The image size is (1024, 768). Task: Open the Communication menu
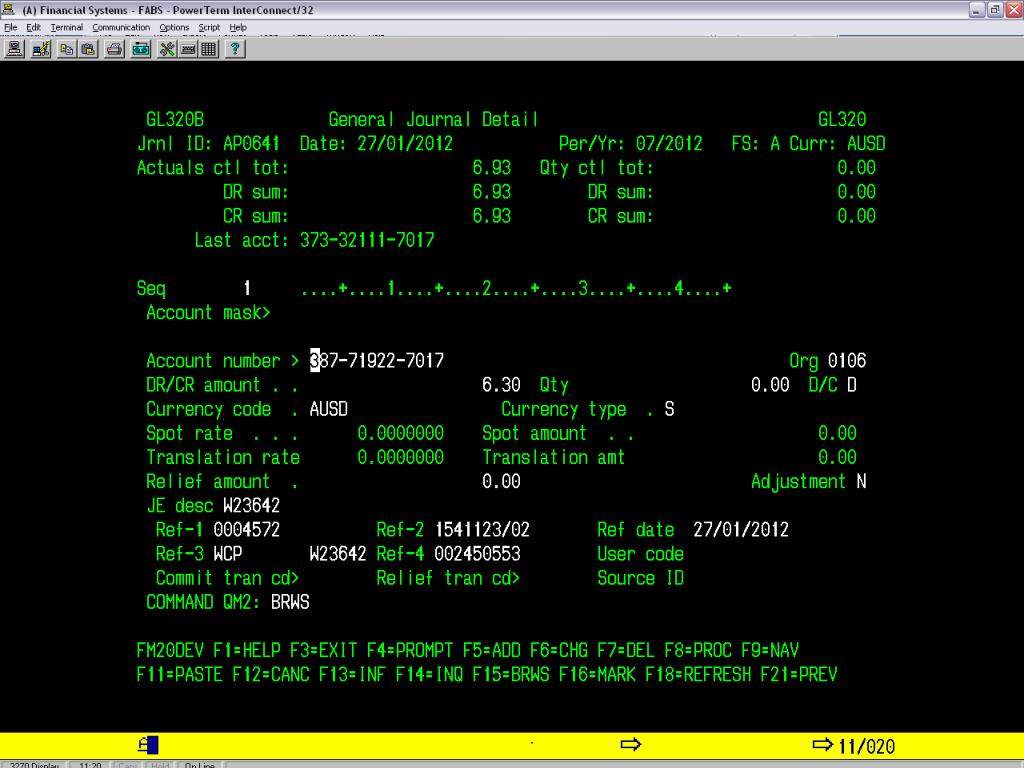tap(121, 27)
